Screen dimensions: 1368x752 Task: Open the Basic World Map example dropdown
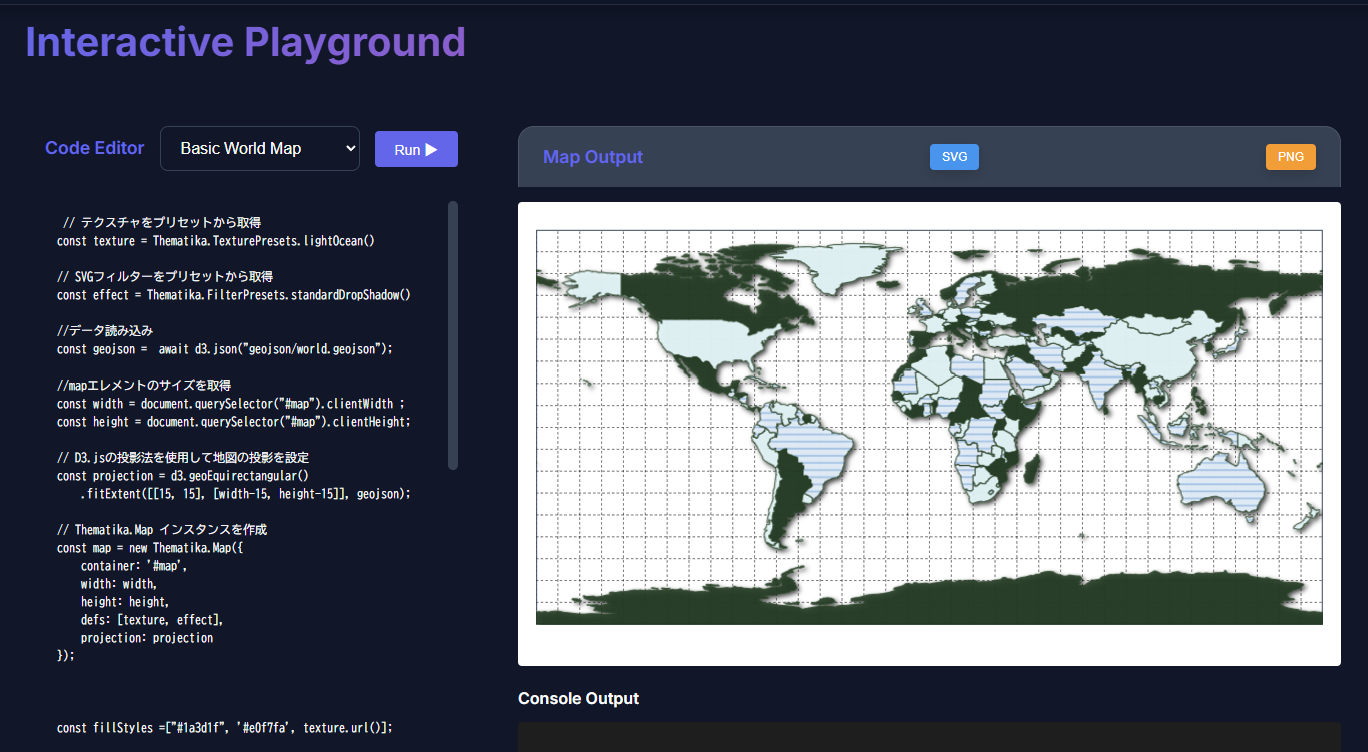(259, 149)
